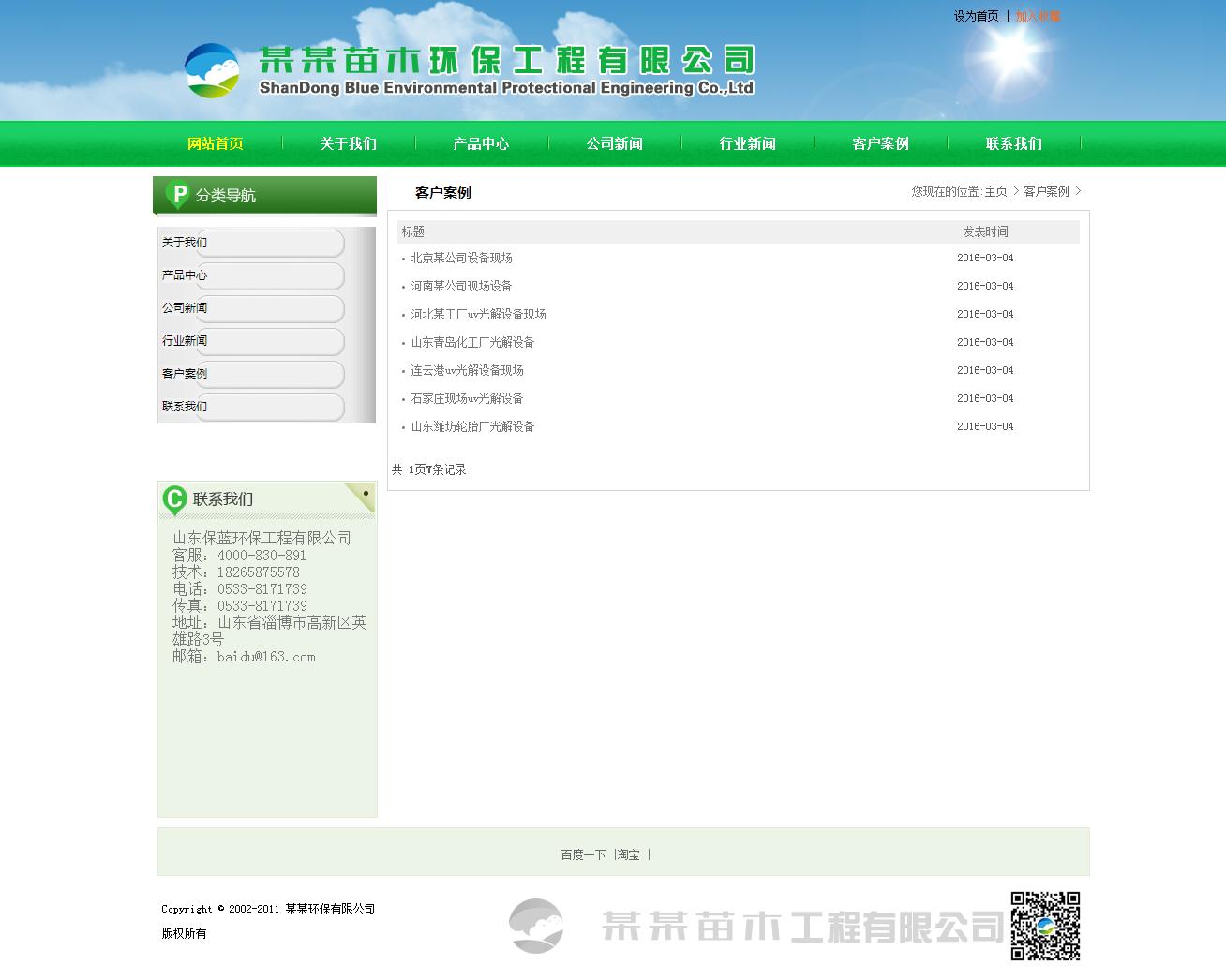Click the QR code image in footer
1226x980 pixels.
[x=1045, y=926]
